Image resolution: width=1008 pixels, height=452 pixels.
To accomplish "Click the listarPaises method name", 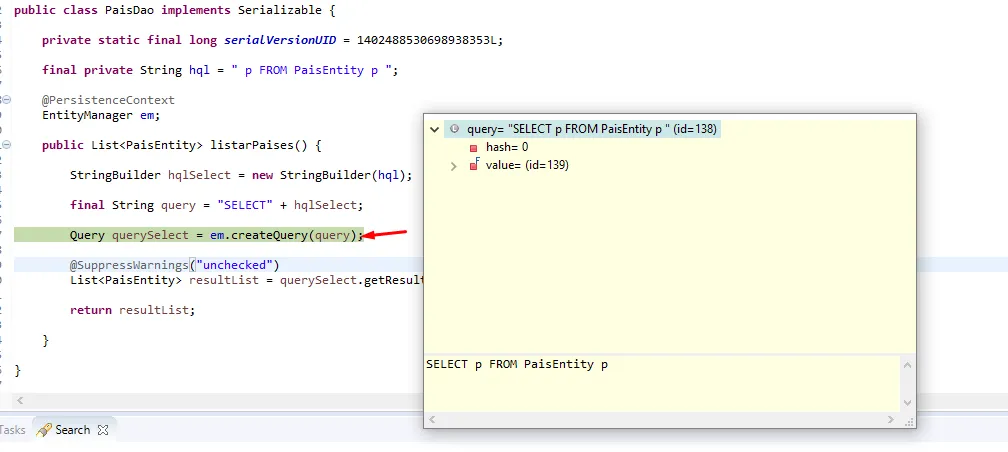I will click(252, 145).
